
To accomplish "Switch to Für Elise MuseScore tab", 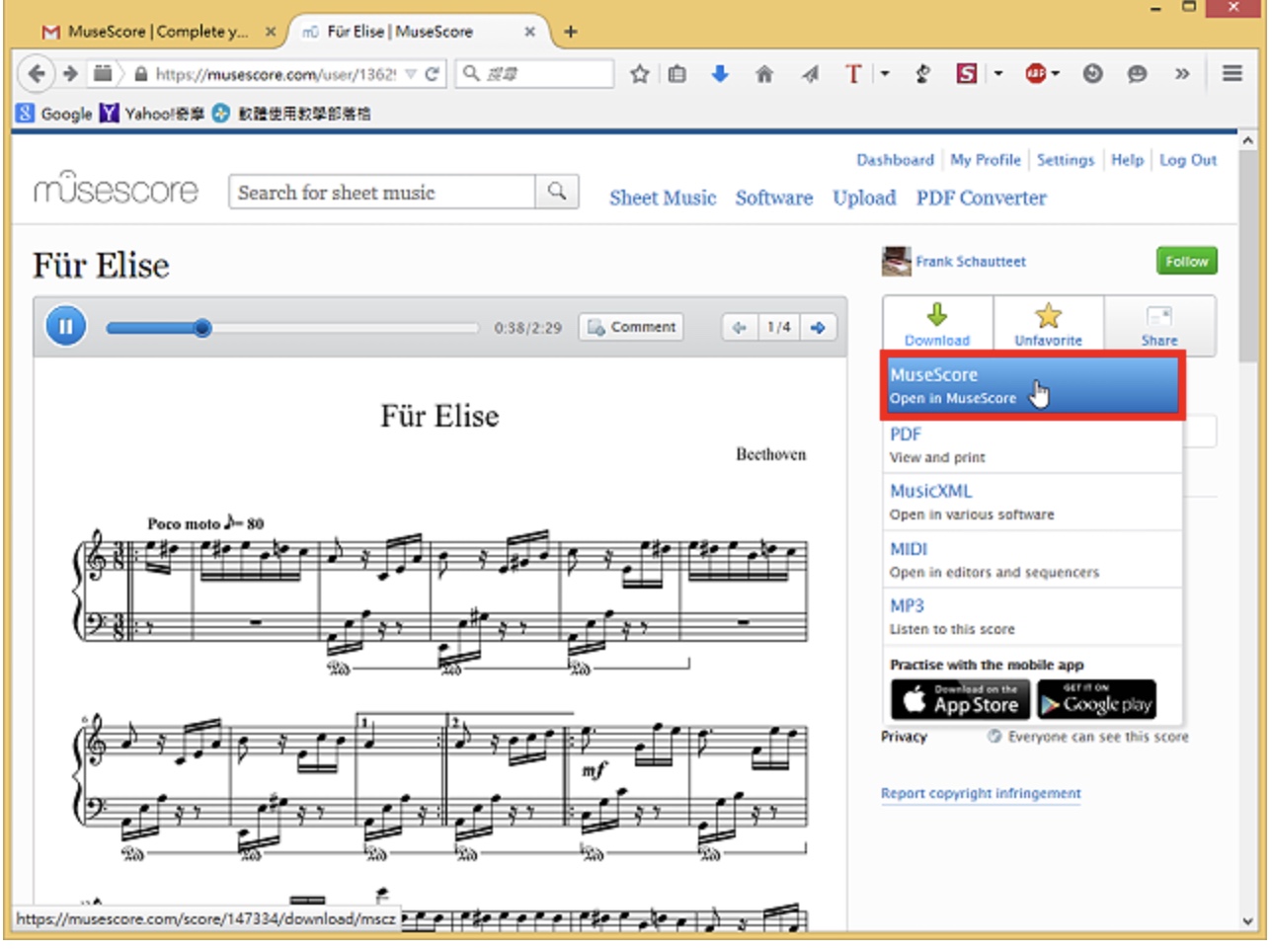I will click(400, 32).
